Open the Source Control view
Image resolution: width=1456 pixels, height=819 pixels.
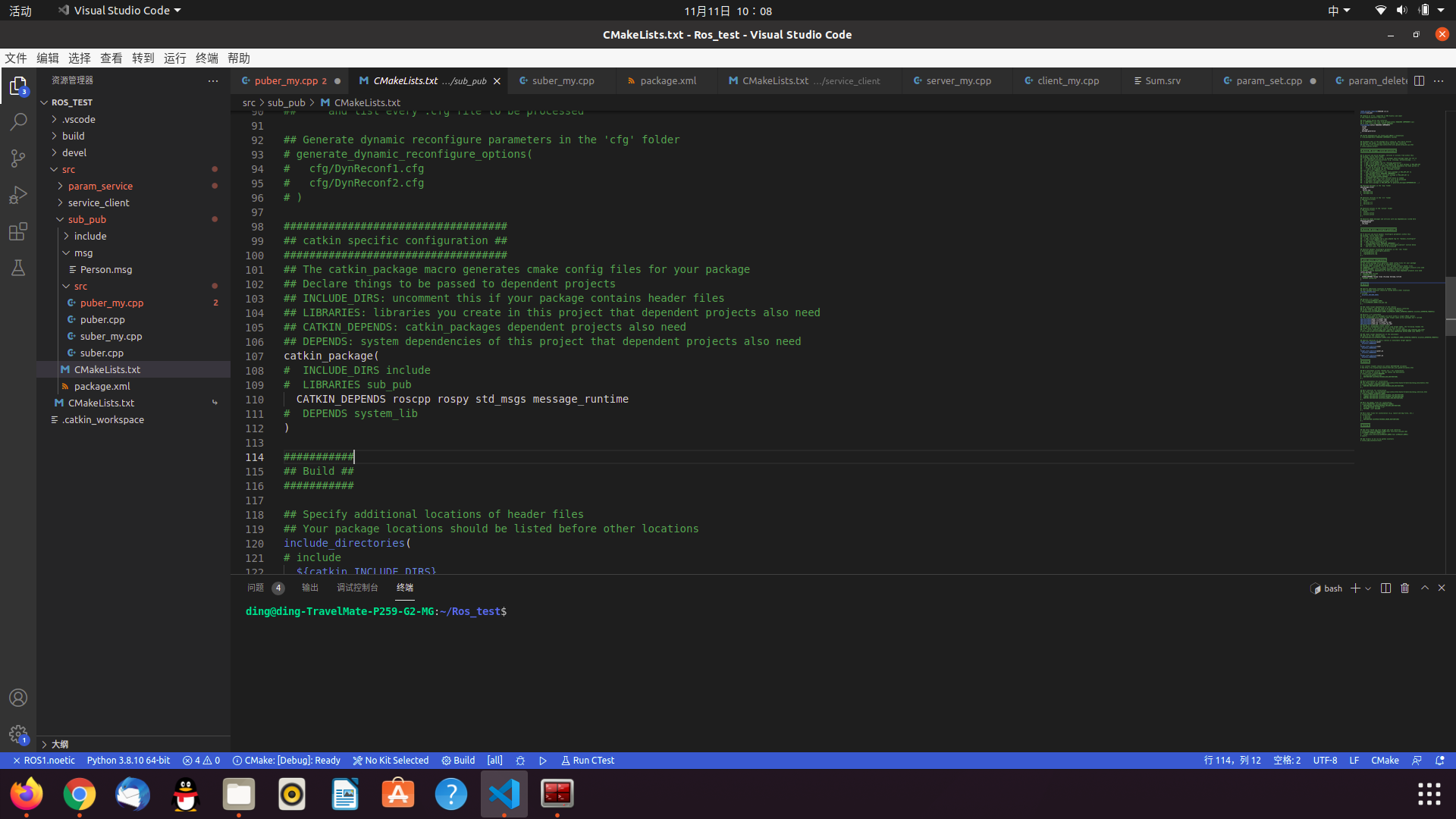point(18,158)
